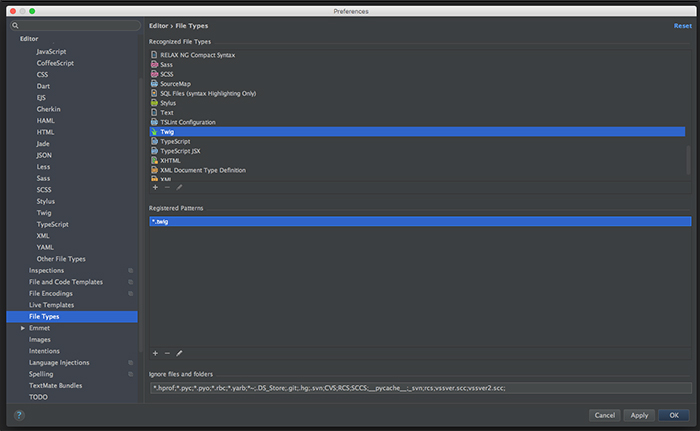The width and height of the screenshot is (700, 431).
Task: Select the *.twig registered pattern
Action: [x=420, y=222]
